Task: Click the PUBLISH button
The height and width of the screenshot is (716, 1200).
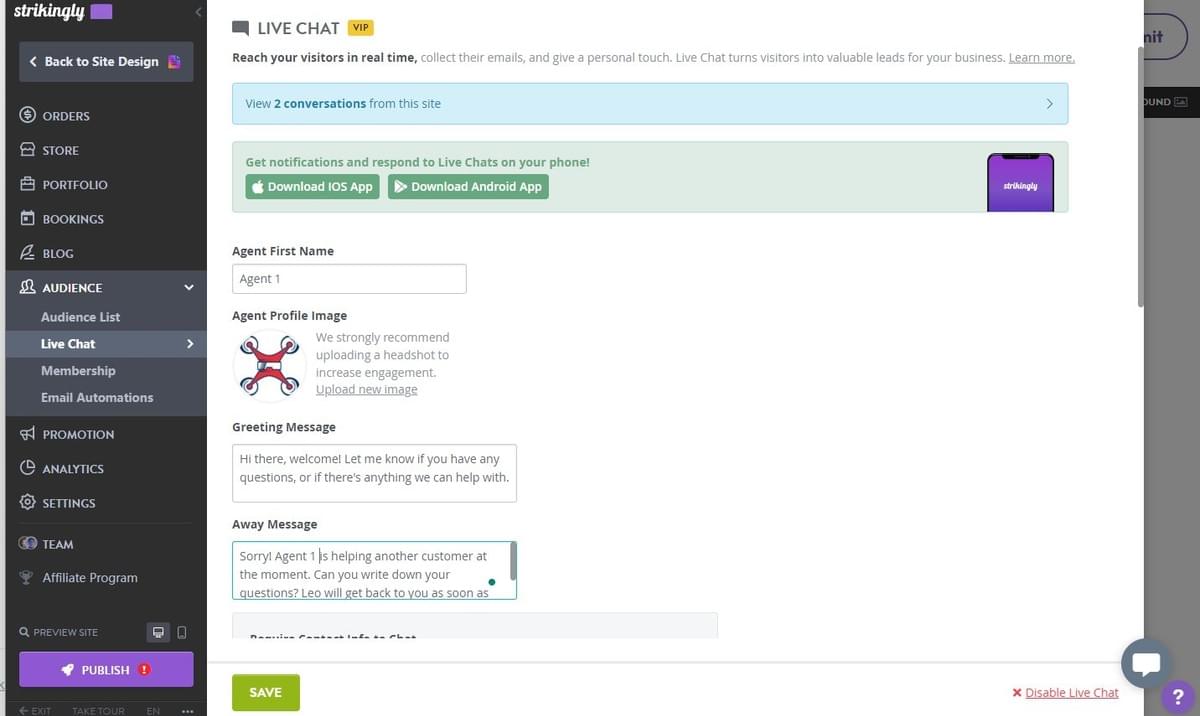Action: click(106, 670)
